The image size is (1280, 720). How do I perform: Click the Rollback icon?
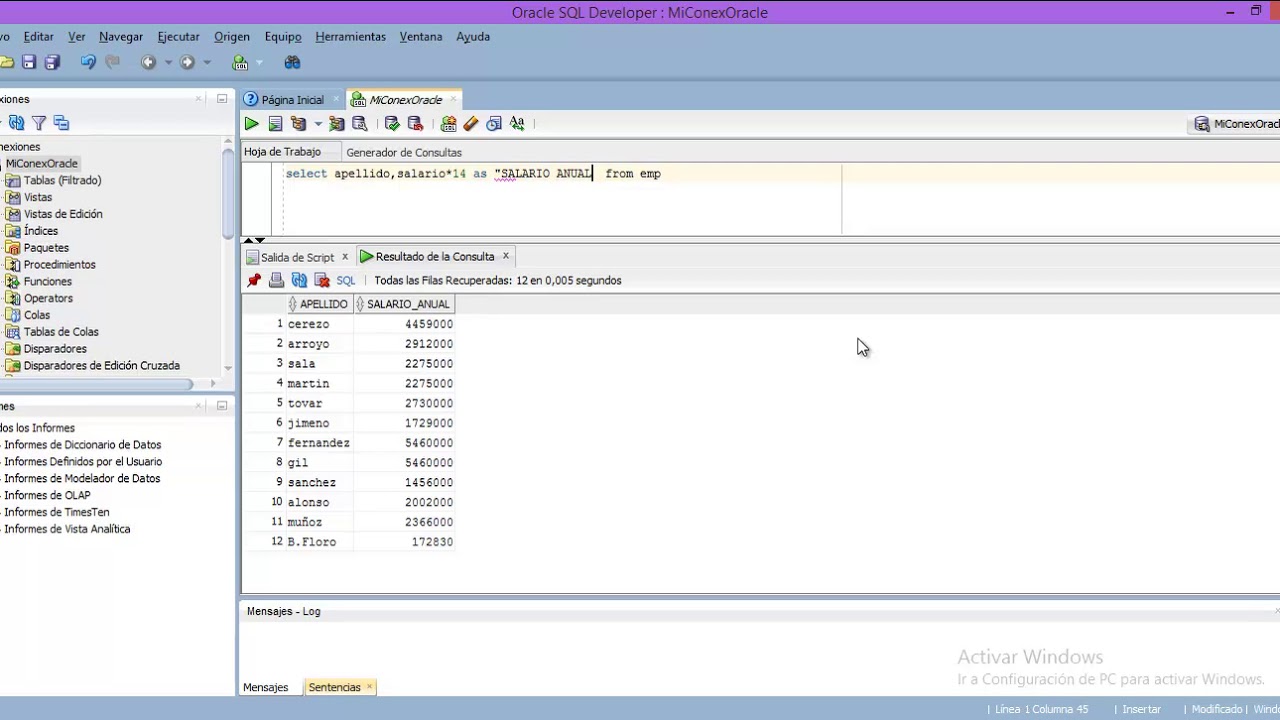pyautogui.click(x=415, y=124)
